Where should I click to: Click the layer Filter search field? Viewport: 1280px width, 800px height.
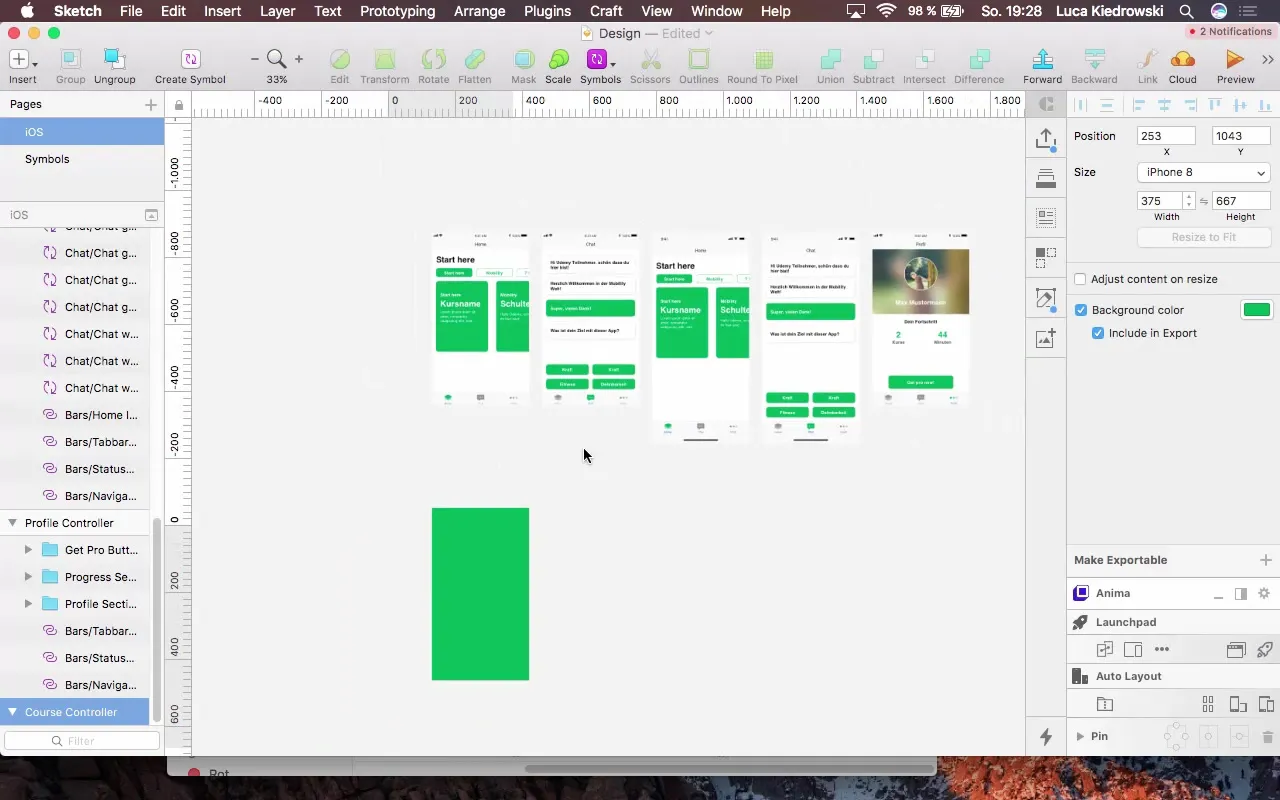tap(82, 741)
